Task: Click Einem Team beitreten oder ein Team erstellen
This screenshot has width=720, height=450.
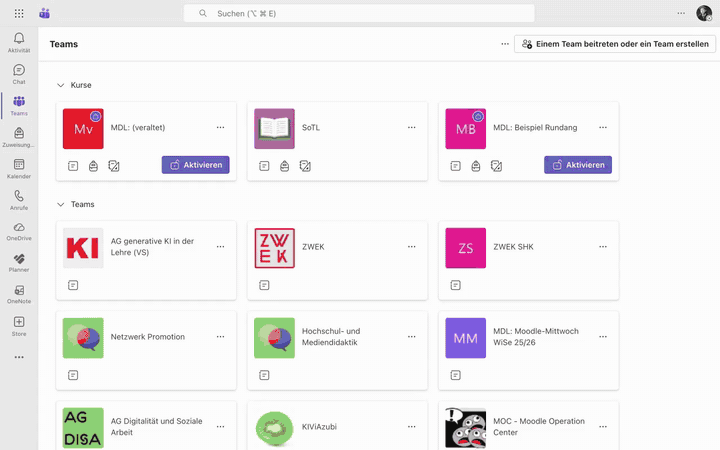Action: click(615, 44)
